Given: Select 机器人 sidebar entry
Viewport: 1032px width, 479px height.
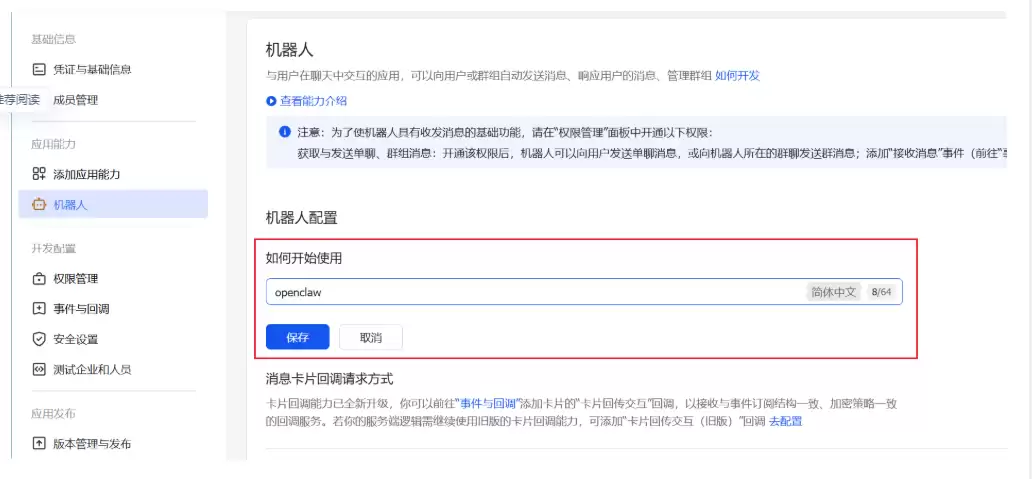Looking at the screenshot, I should (113, 205).
